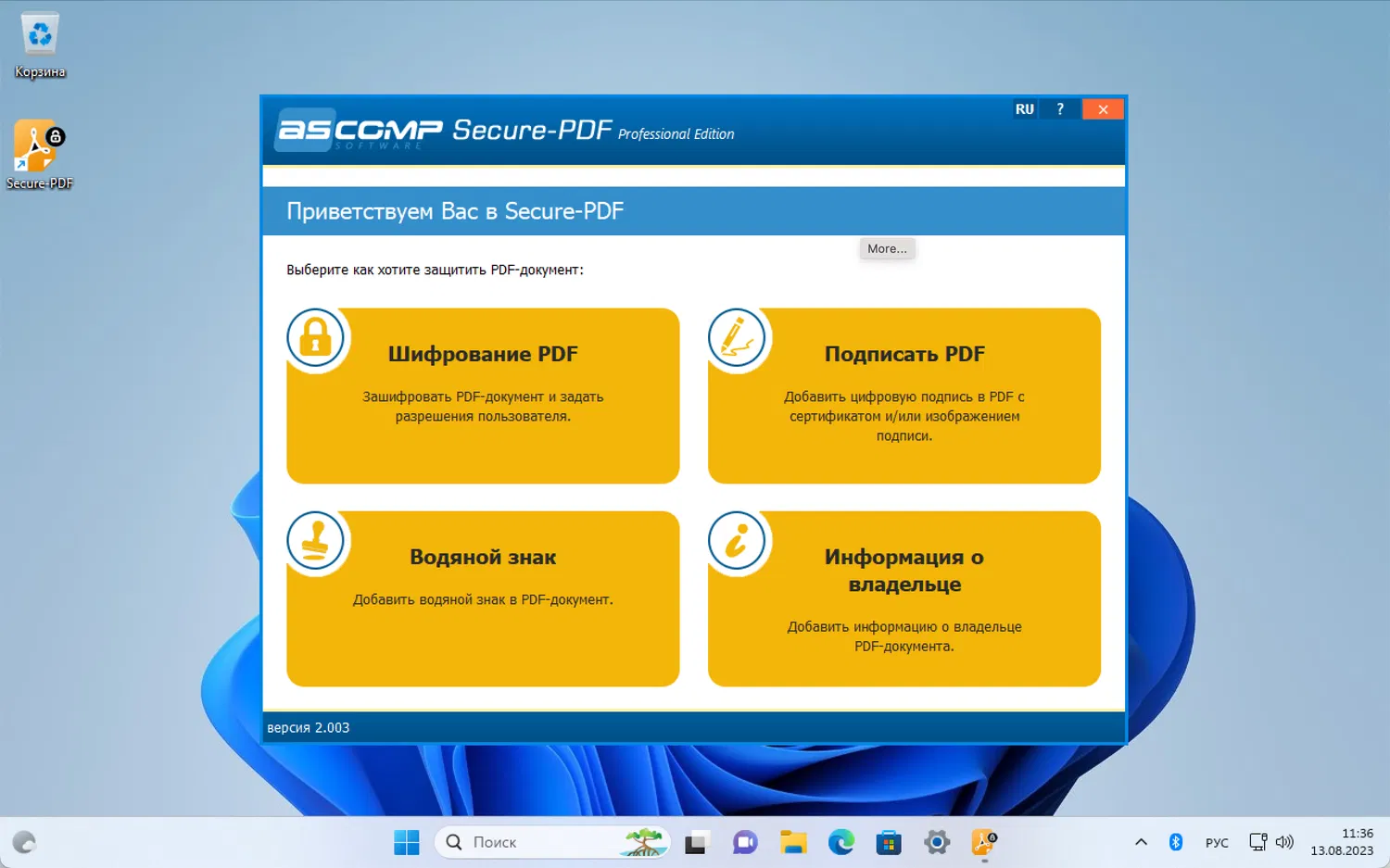Click the Secure-PDF taskbar icon
The image size is (1390, 868).
[984, 842]
